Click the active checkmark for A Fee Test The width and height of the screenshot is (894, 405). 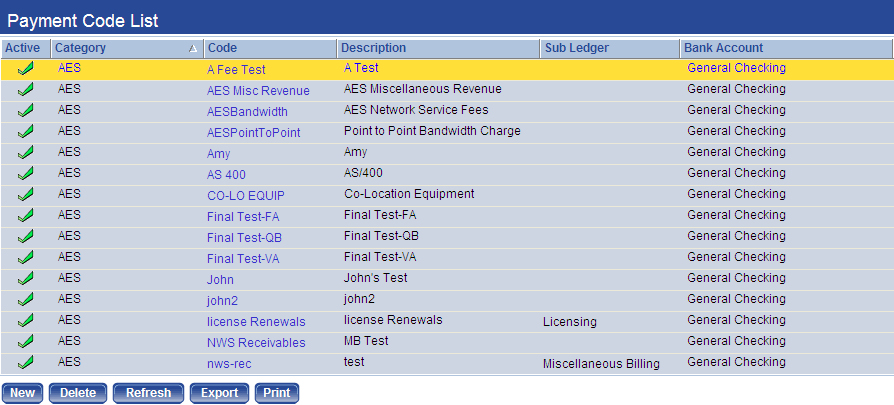(x=25, y=69)
